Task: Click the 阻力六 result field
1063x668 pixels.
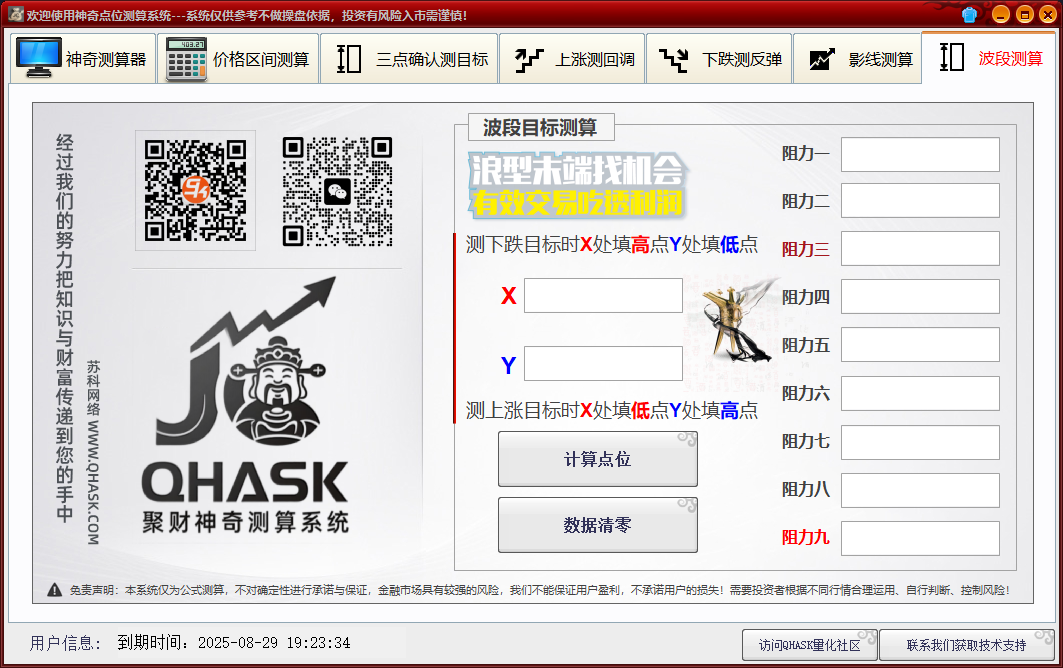Action: click(920, 393)
